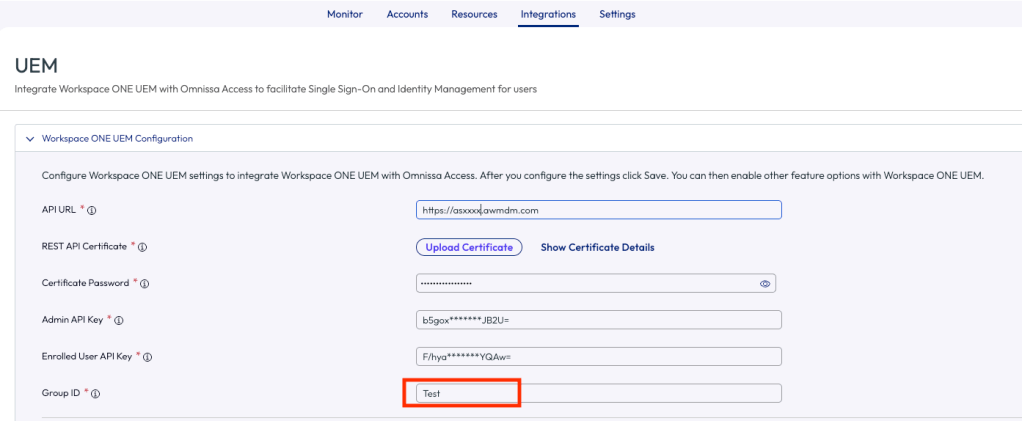Click into the Certificate Password field

pos(585,284)
